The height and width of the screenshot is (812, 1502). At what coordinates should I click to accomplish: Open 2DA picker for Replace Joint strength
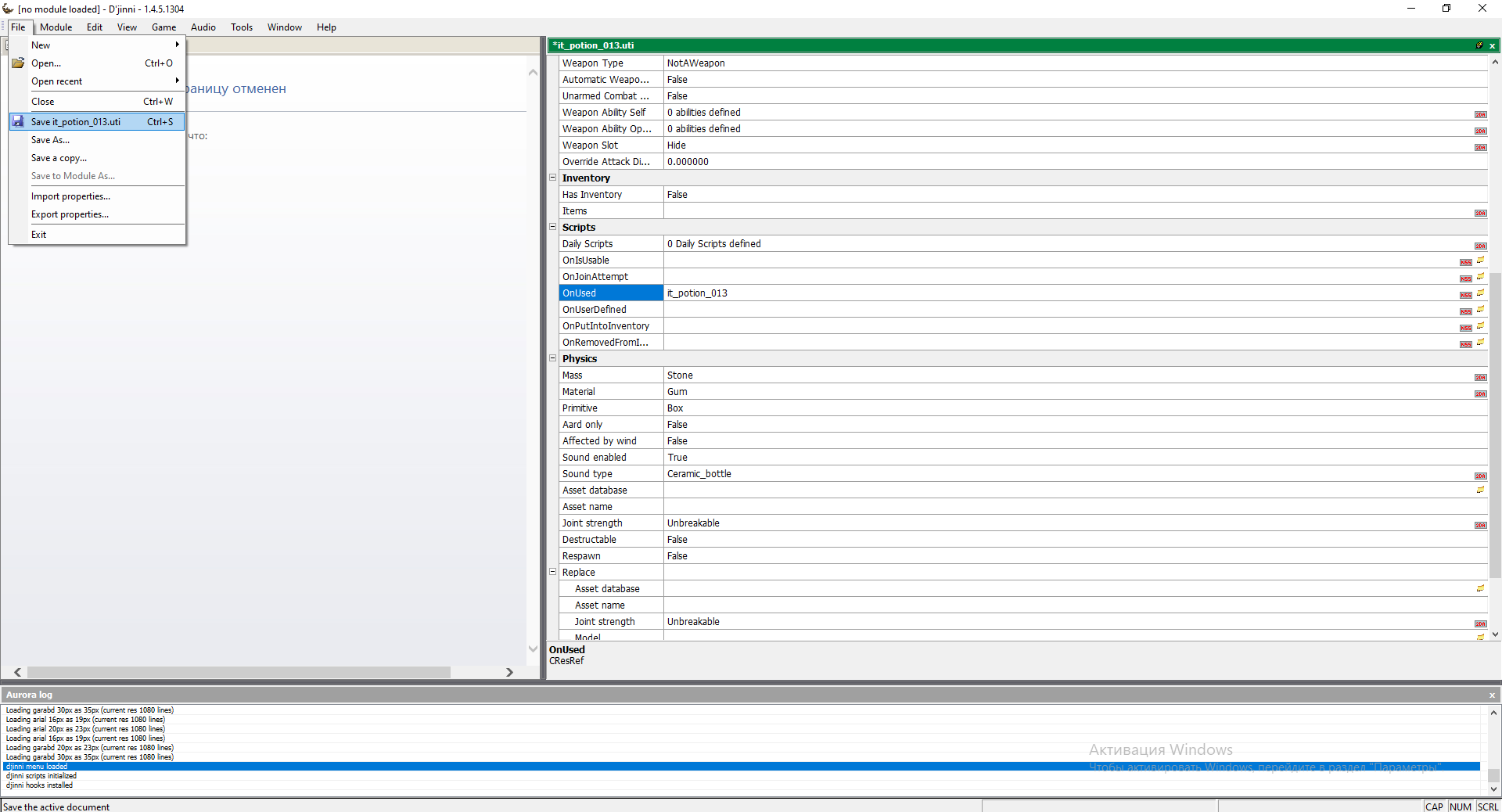tap(1480, 623)
